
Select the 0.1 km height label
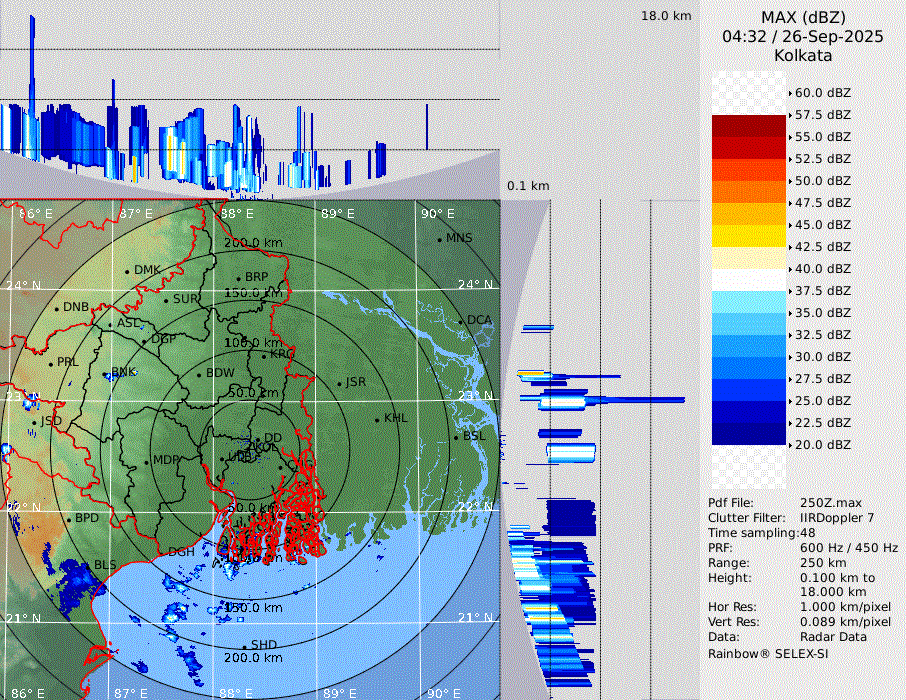point(528,186)
